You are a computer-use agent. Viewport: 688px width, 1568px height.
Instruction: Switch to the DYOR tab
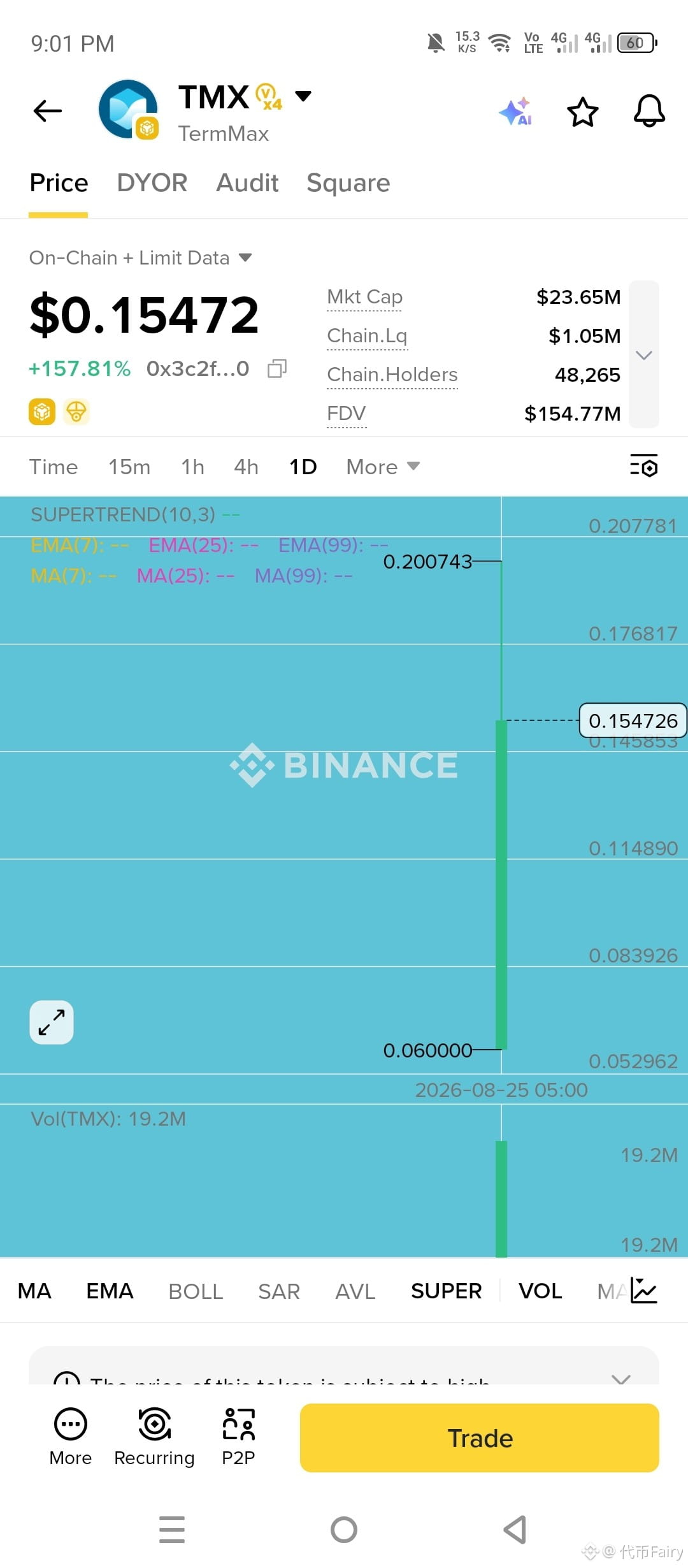click(152, 183)
